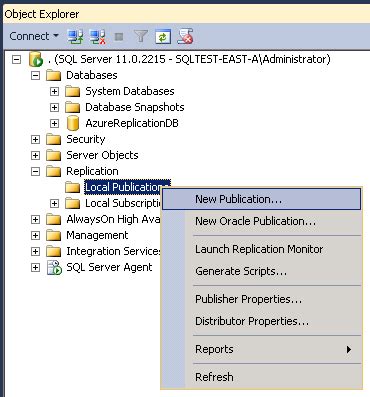Click the Local Subscriptions folder icon
The image size is (370, 397).
[72, 203]
